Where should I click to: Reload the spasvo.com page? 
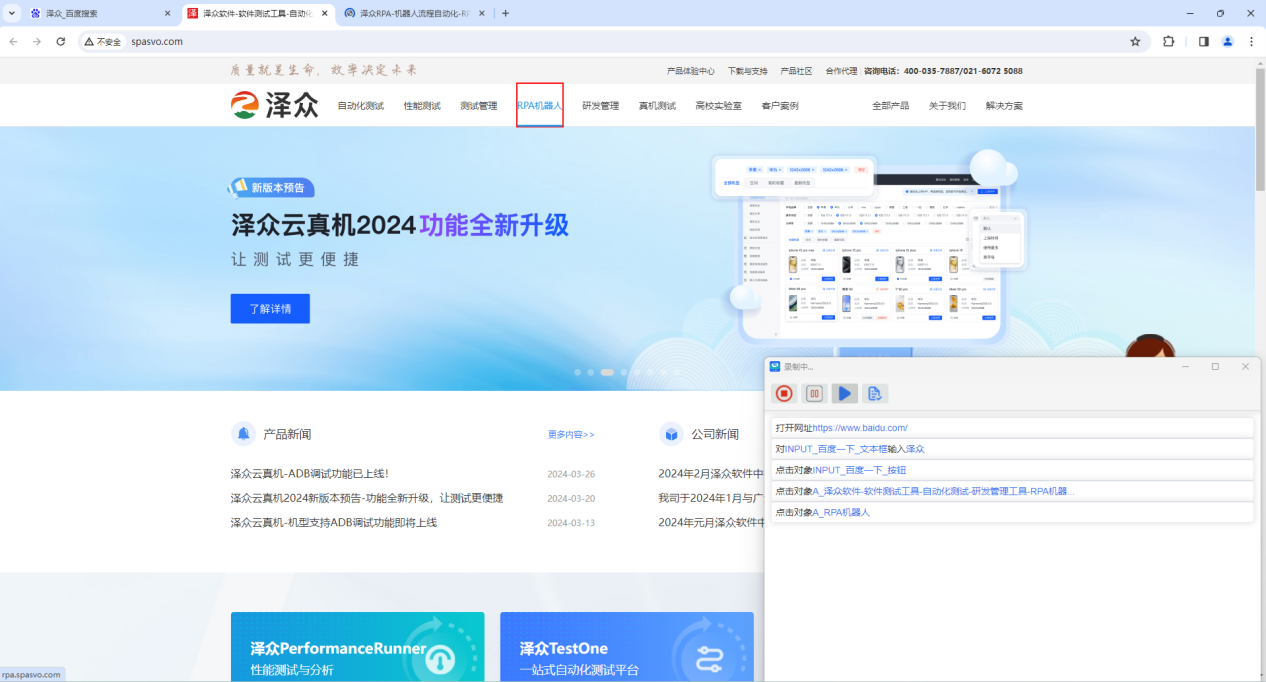click(x=61, y=41)
